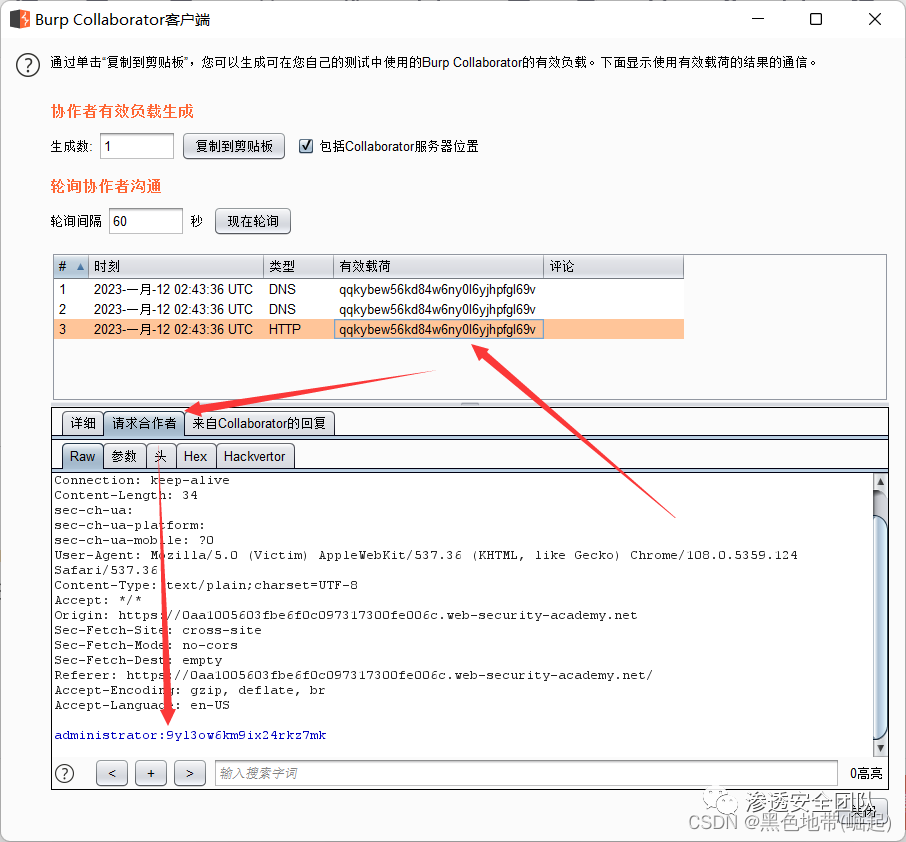This screenshot has height=842, width=906.
Task: Click the + search options button
Action: tap(151, 773)
